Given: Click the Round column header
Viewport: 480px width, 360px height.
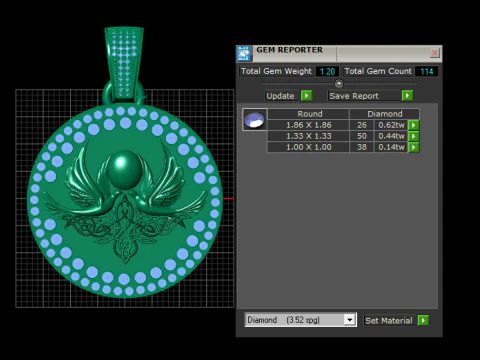Looking at the screenshot, I should pos(309,114).
